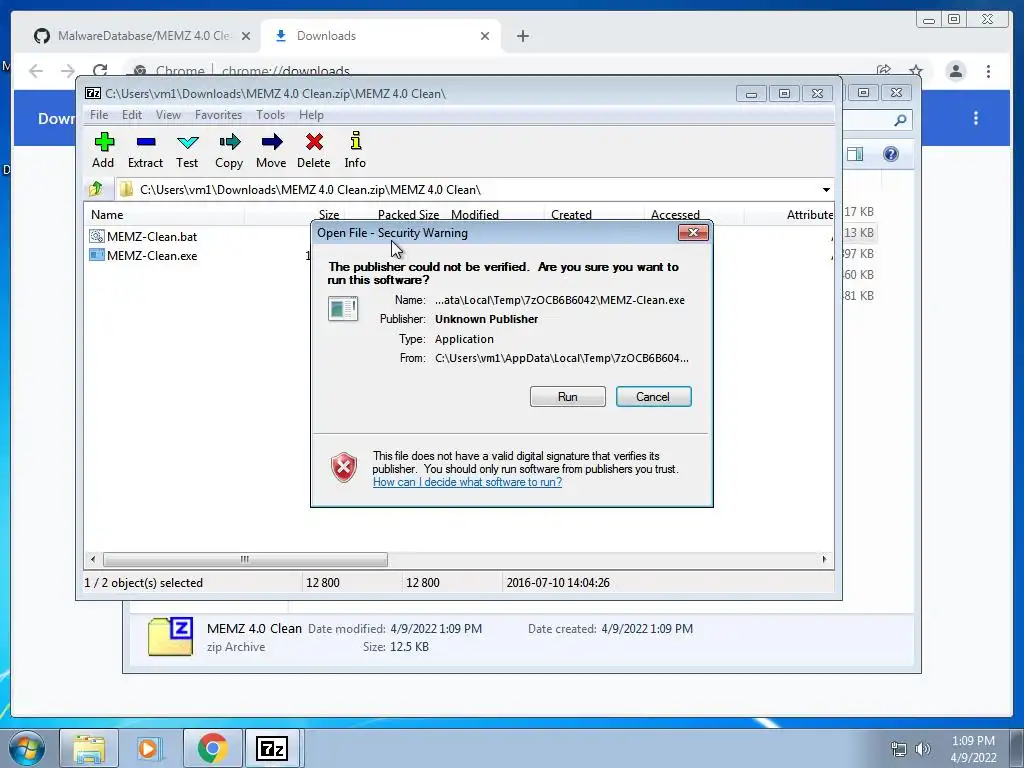Sort file list by Created column

(571, 214)
